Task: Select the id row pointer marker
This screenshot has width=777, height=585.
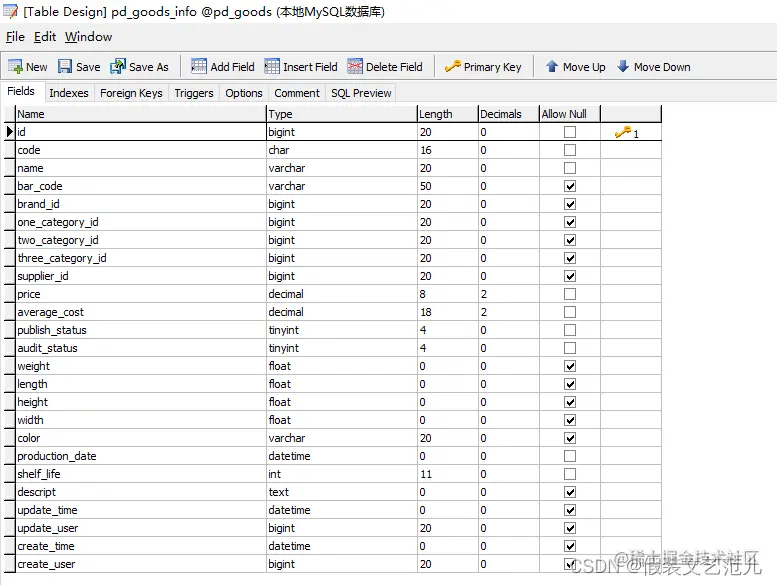Action: click(9, 132)
